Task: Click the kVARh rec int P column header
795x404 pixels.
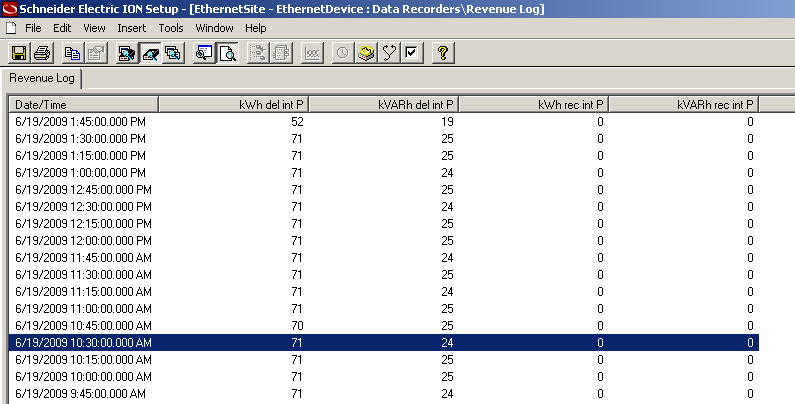Action: click(684, 104)
